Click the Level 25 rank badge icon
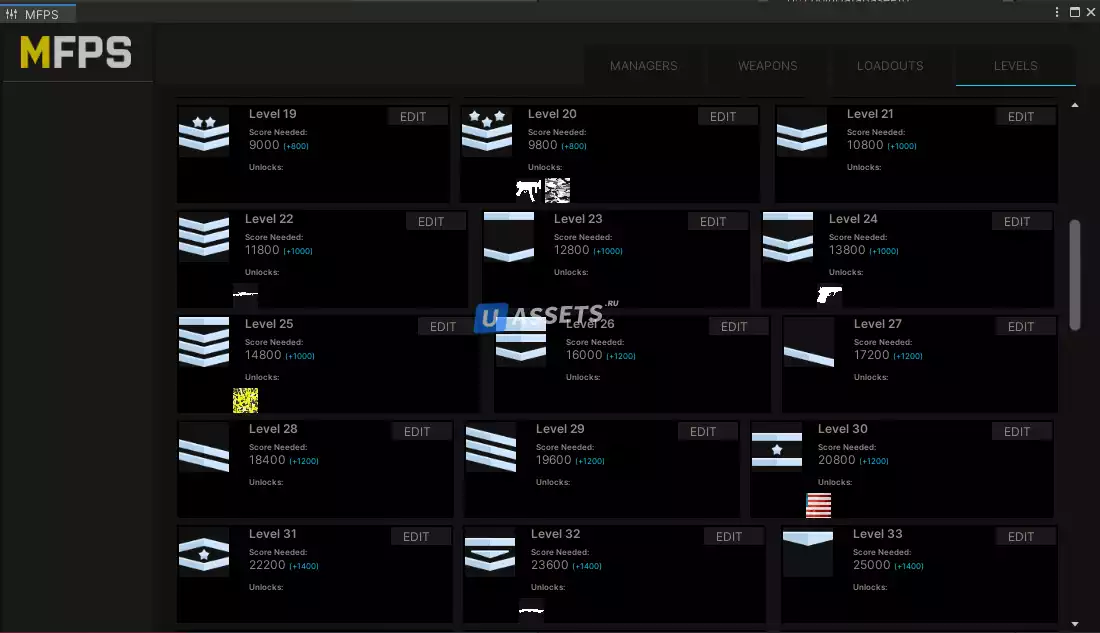This screenshot has width=1100, height=633. click(x=203, y=342)
